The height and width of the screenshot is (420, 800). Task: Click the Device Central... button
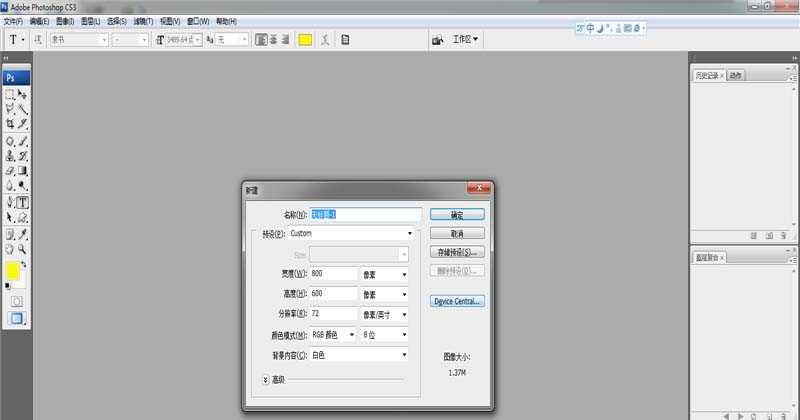tap(457, 300)
